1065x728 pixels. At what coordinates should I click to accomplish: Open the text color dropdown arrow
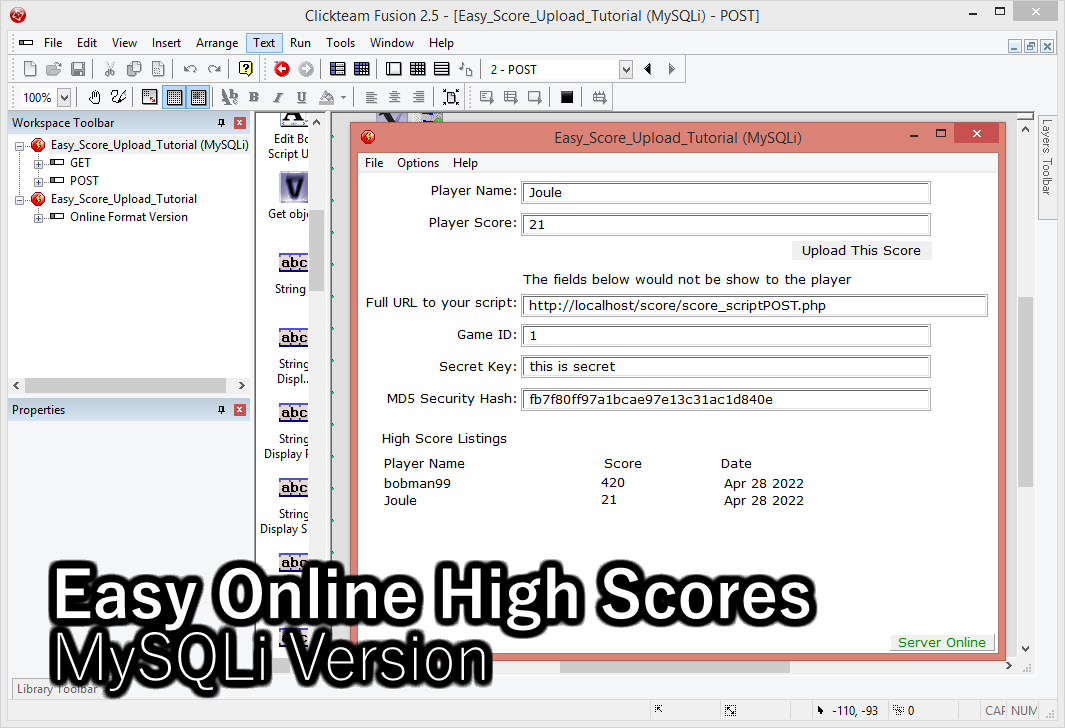pos(344,98)
